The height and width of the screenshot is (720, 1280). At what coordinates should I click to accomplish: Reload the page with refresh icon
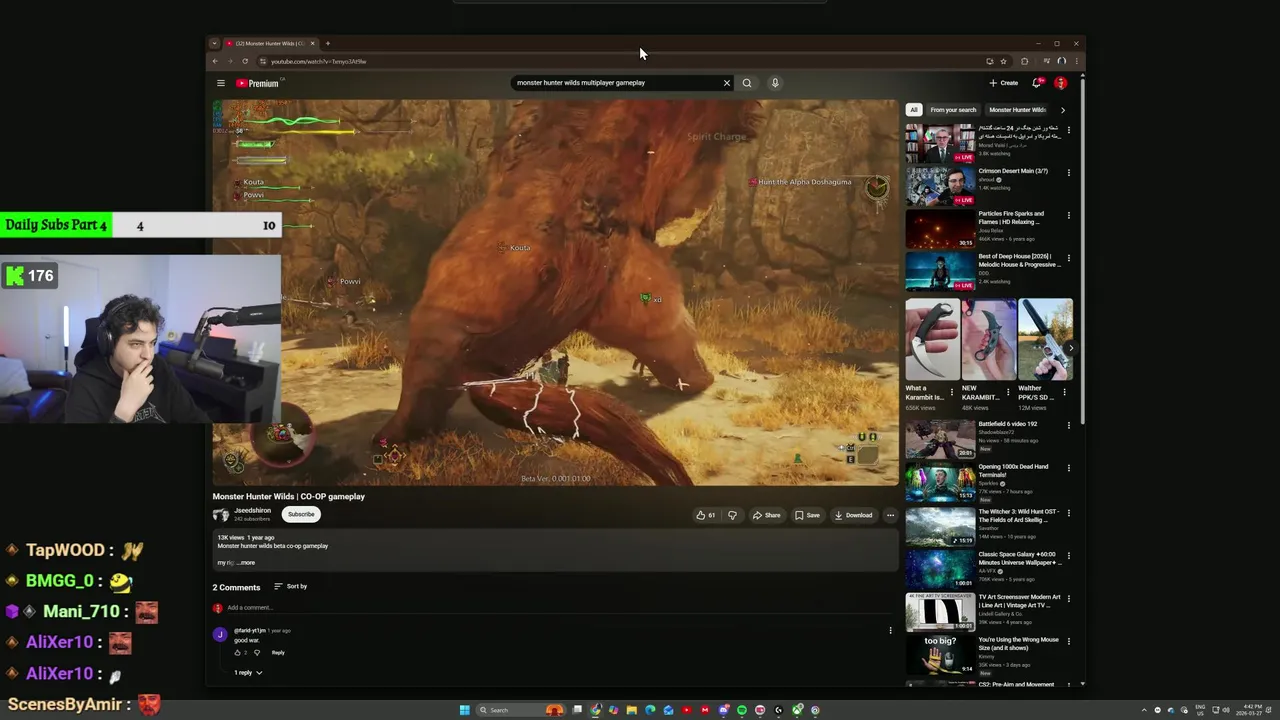click(x=245, y=61)
